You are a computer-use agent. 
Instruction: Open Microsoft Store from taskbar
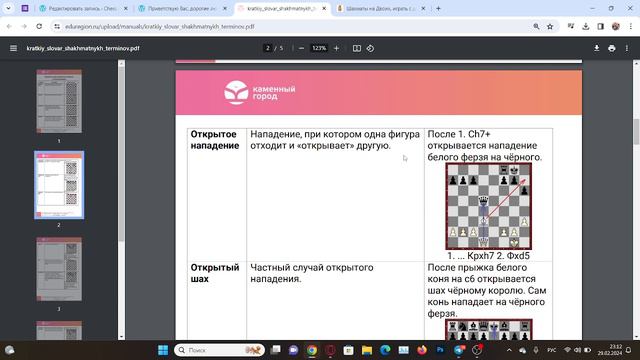point(348,350)
